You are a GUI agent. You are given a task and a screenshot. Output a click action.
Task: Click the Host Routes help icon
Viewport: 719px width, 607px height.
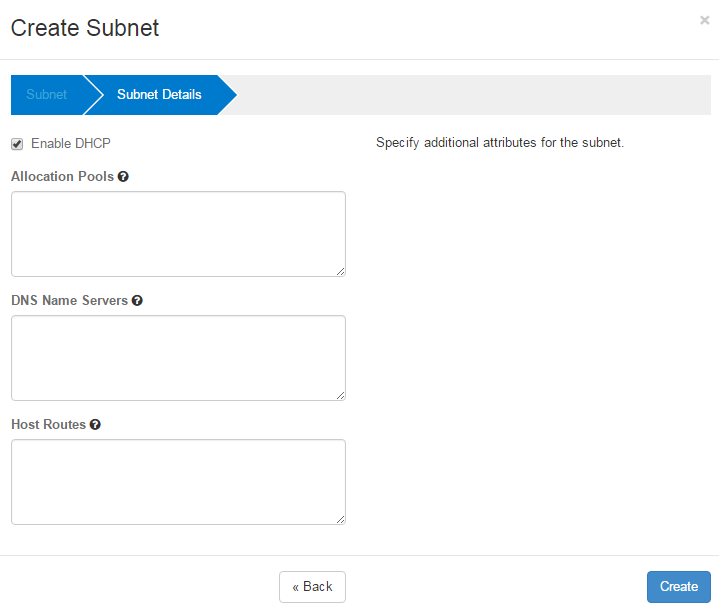click(95, 425)
